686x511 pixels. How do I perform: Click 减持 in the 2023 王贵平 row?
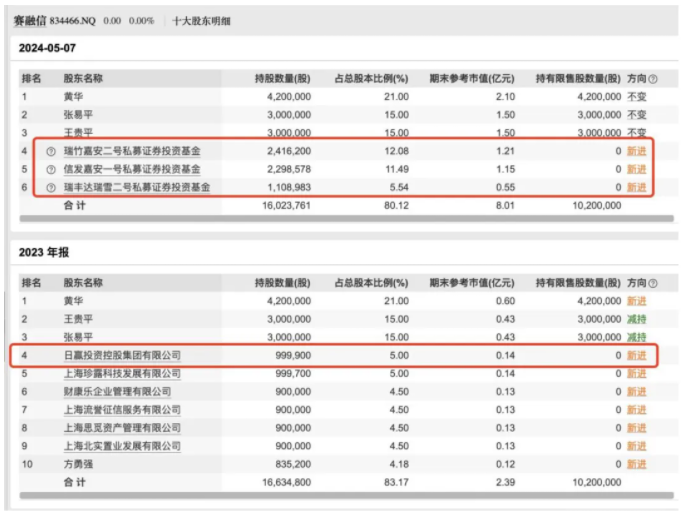click(637, 319)
